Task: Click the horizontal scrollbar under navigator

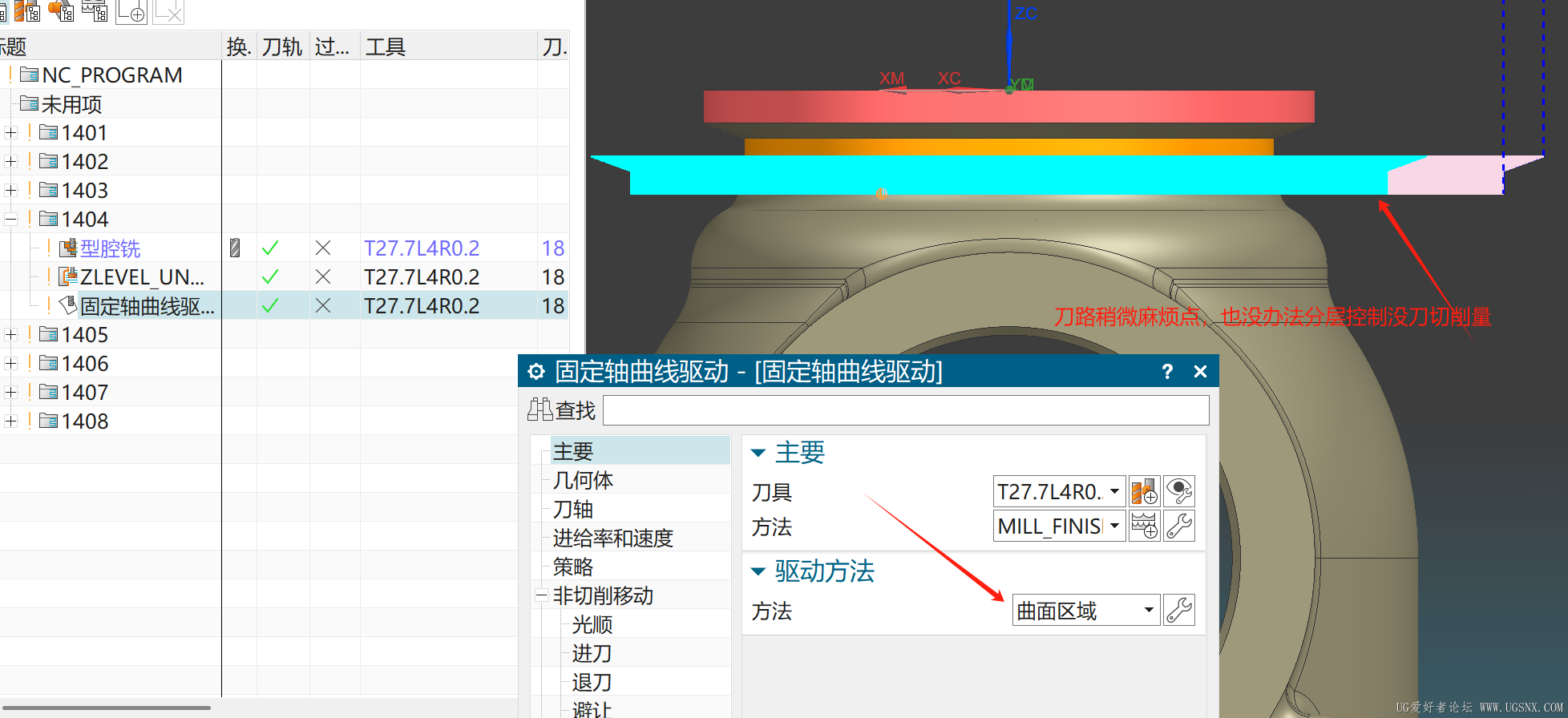Action: click(x=105, y=708)
